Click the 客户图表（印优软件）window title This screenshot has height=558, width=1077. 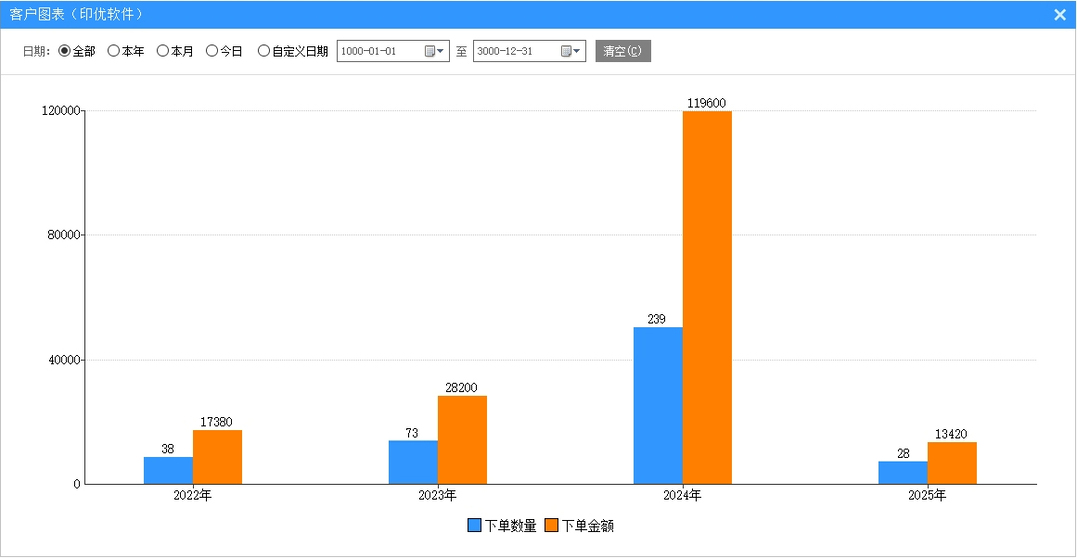(x=76, y=14)
